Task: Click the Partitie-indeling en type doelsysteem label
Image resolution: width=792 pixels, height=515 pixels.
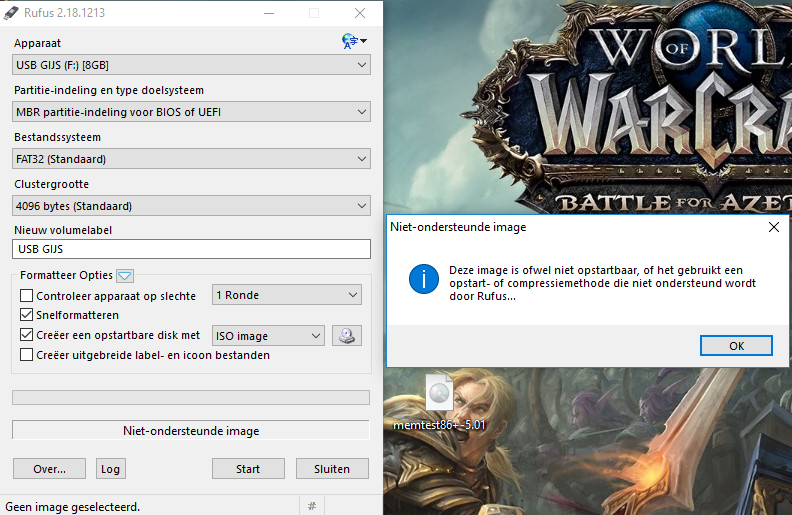Action: click(x=109, y=90)
